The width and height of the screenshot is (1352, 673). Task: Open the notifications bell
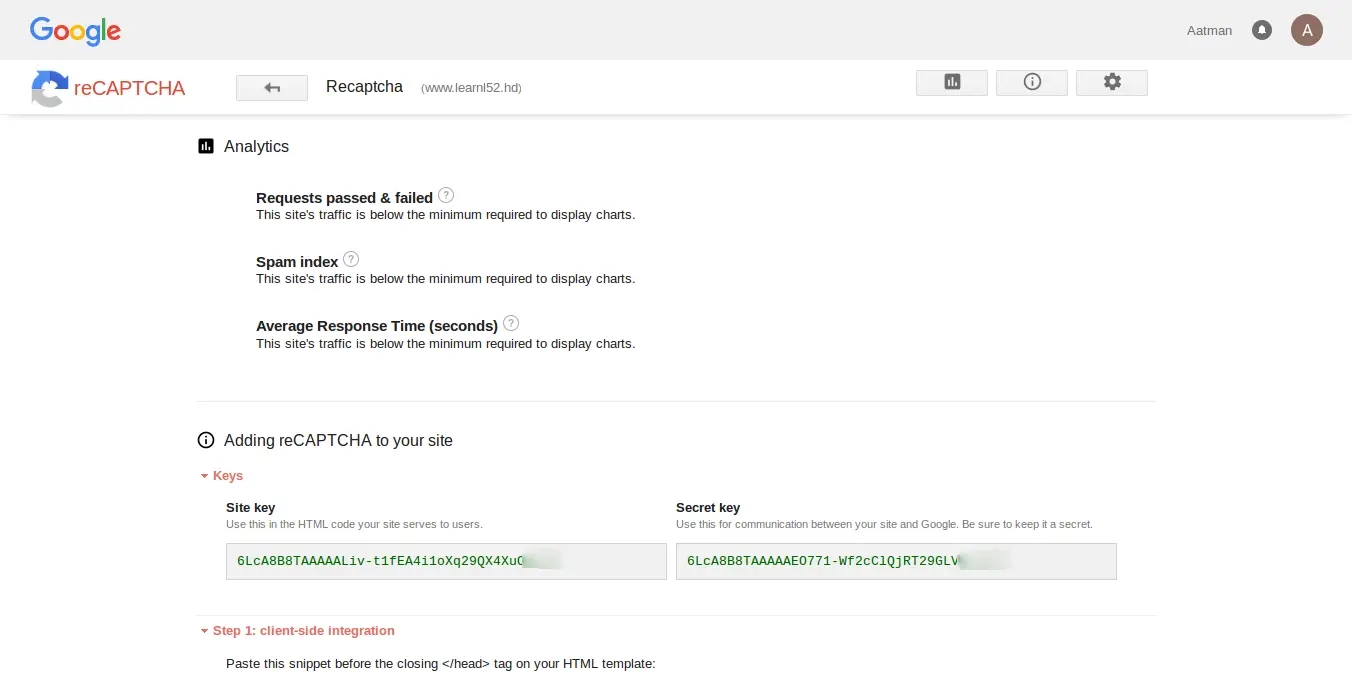click(x=1262, y=30)
